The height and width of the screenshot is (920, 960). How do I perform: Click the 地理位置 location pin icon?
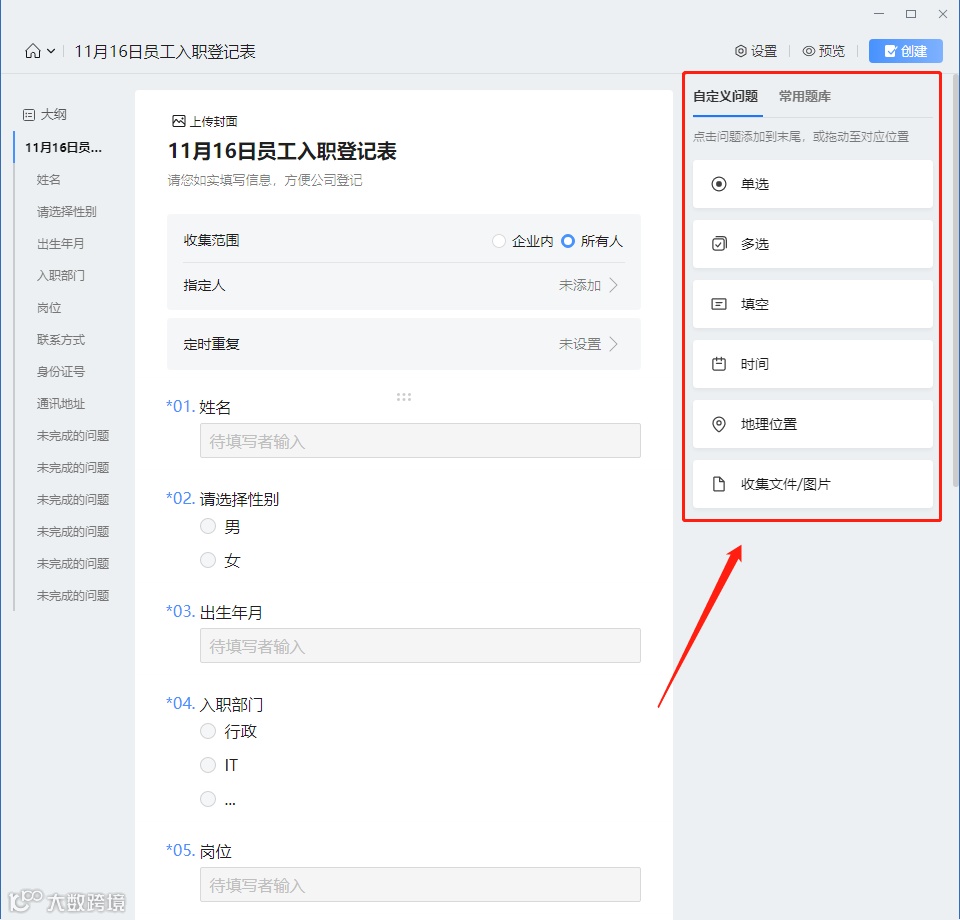[x=719, y=424]
